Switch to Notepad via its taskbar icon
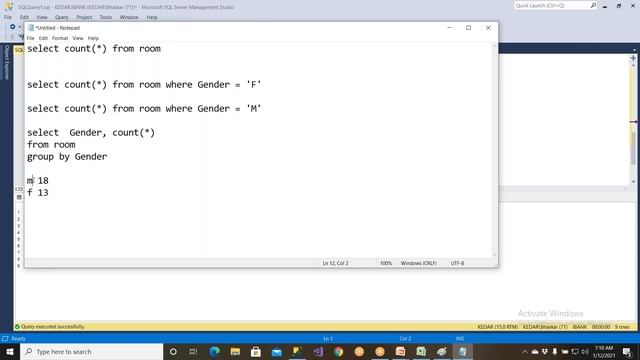 click(462, 351)
